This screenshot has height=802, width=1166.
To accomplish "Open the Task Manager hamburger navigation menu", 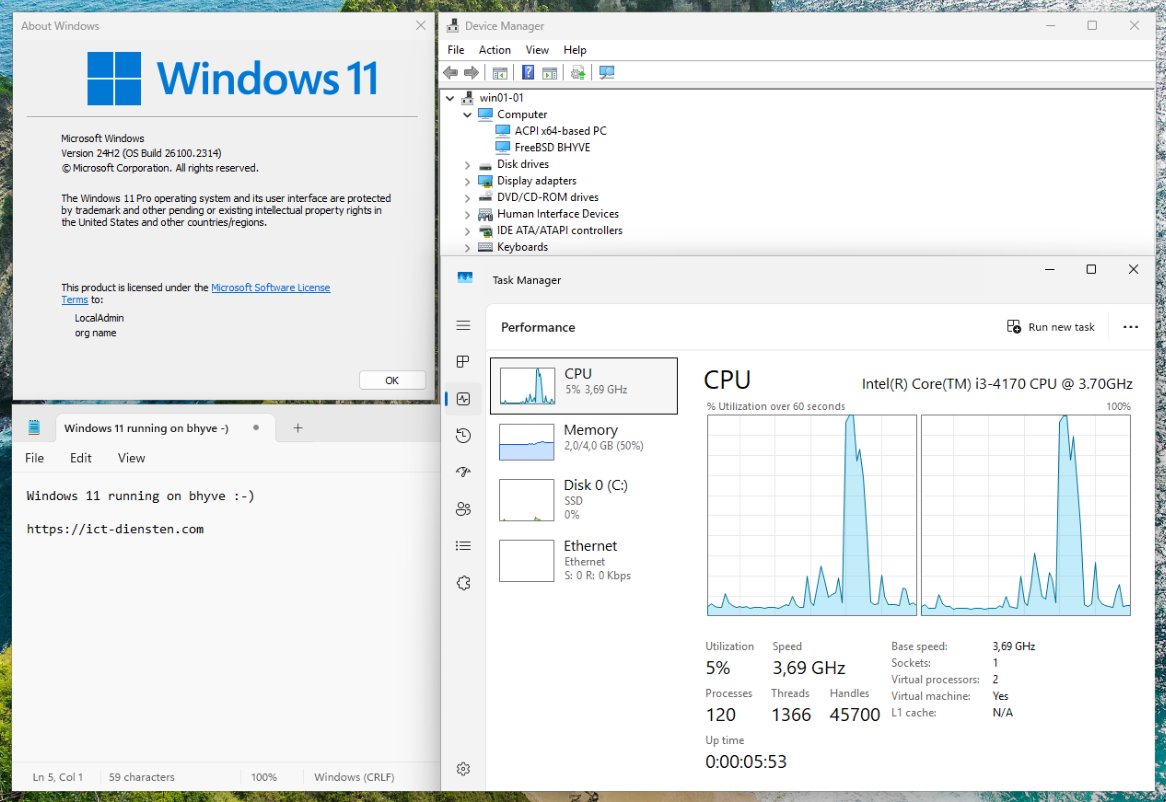I will point(463,325).
